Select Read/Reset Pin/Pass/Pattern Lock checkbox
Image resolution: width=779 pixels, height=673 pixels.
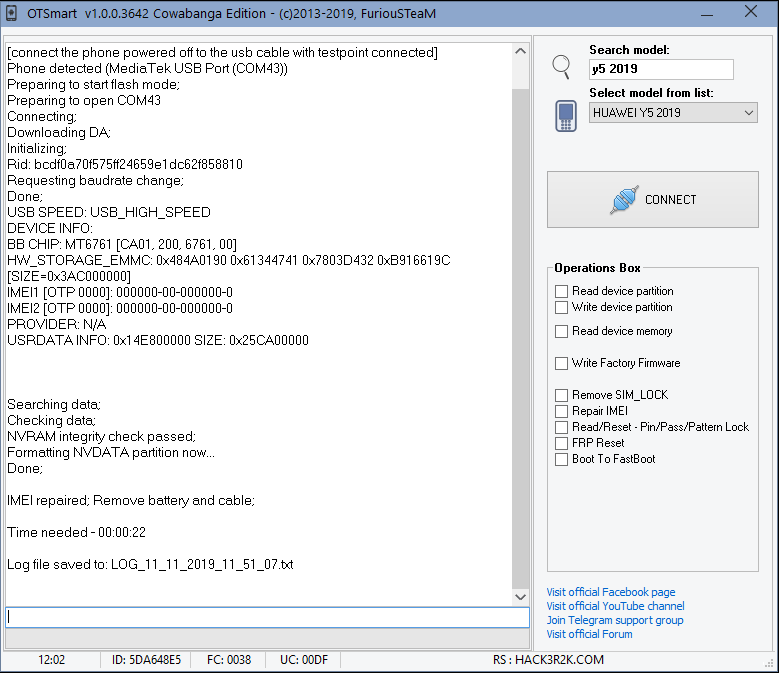click(561, 427)
